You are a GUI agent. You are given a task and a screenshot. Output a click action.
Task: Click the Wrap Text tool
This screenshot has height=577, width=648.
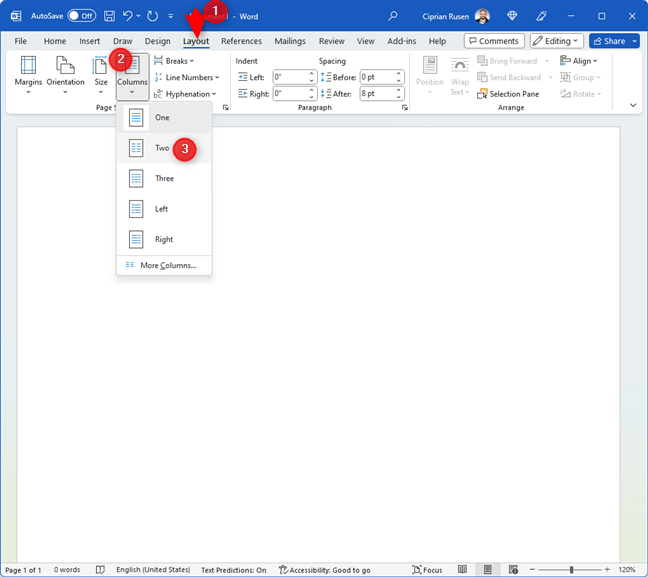(x=460, y=76)
